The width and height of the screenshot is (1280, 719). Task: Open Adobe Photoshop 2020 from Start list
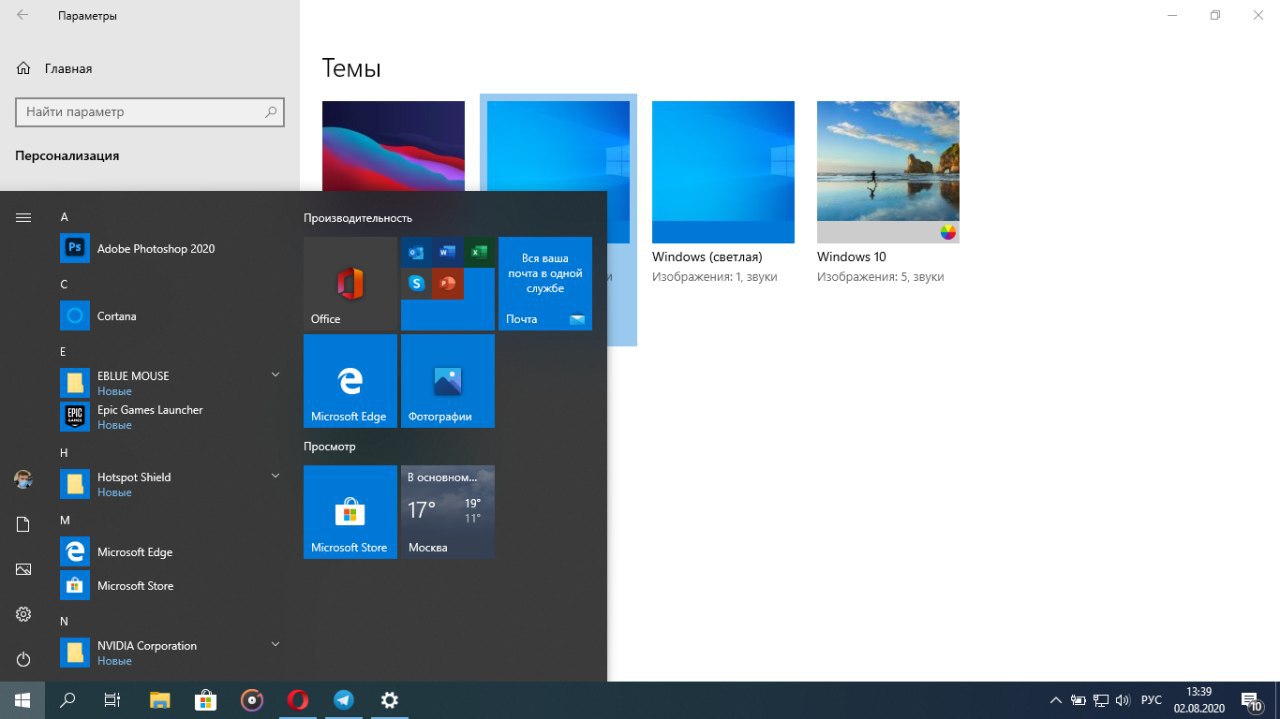pos(170,248)
